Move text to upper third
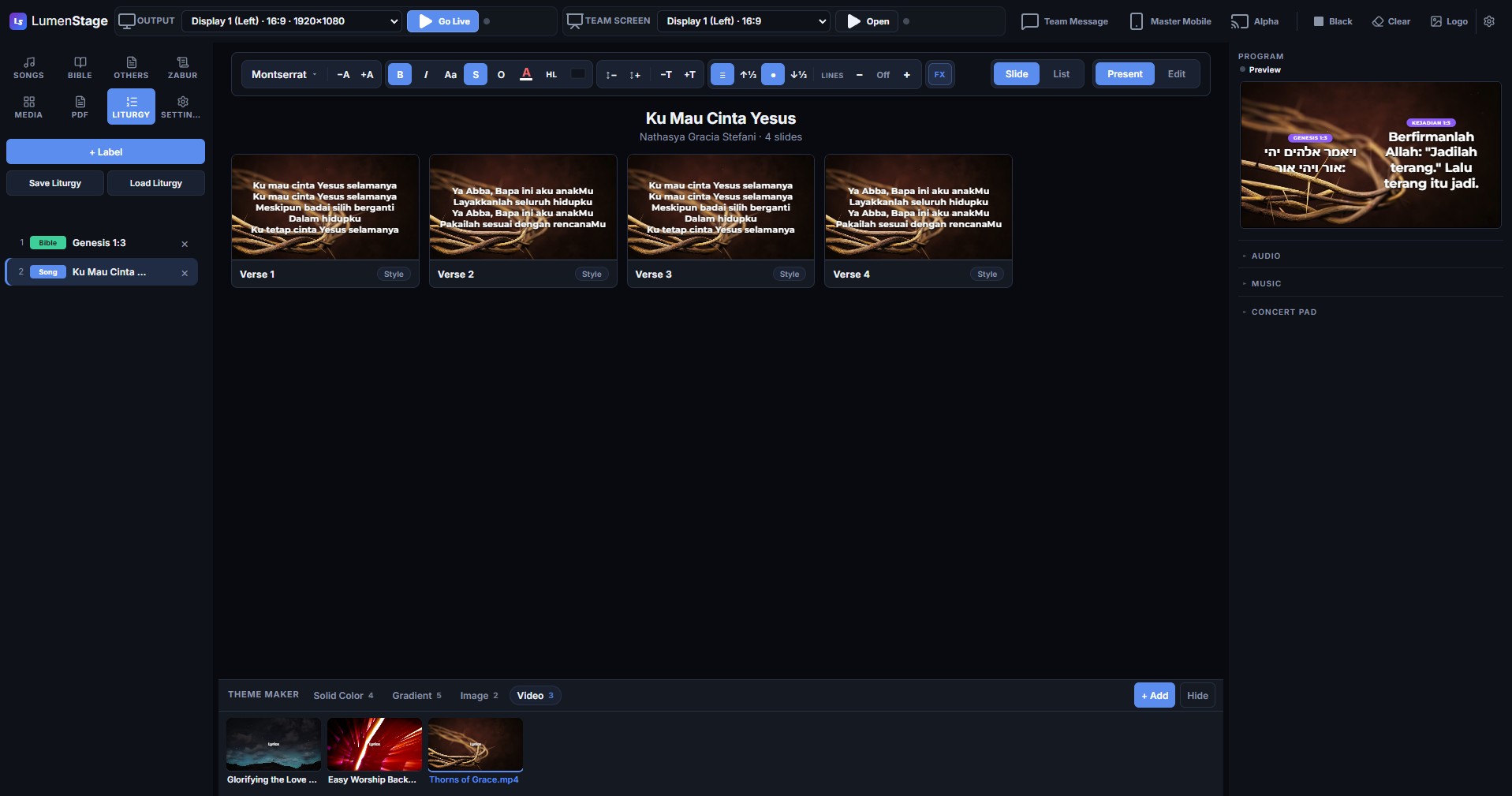The image size is (1512, 796). point(748,75)
